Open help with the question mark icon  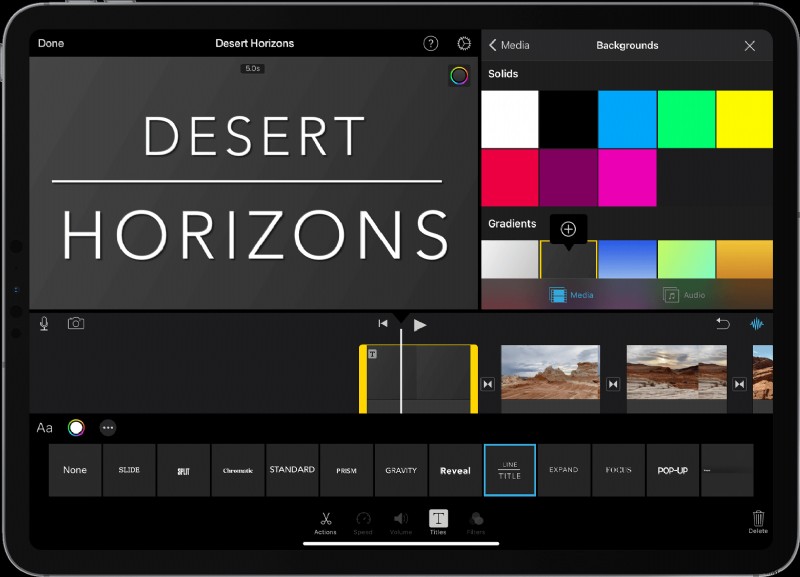(430, 43)
